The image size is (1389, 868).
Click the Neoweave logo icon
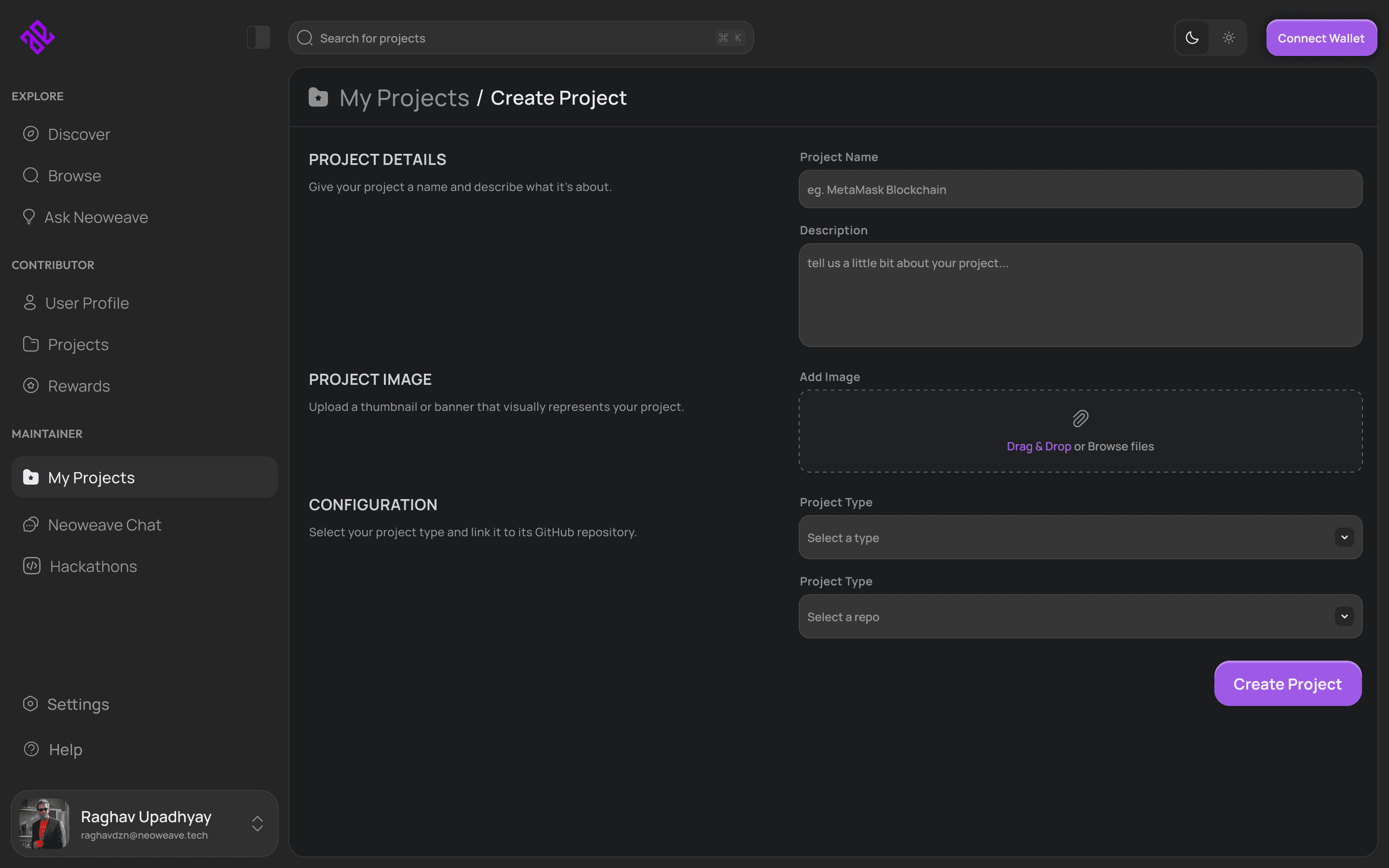[37, 37]
